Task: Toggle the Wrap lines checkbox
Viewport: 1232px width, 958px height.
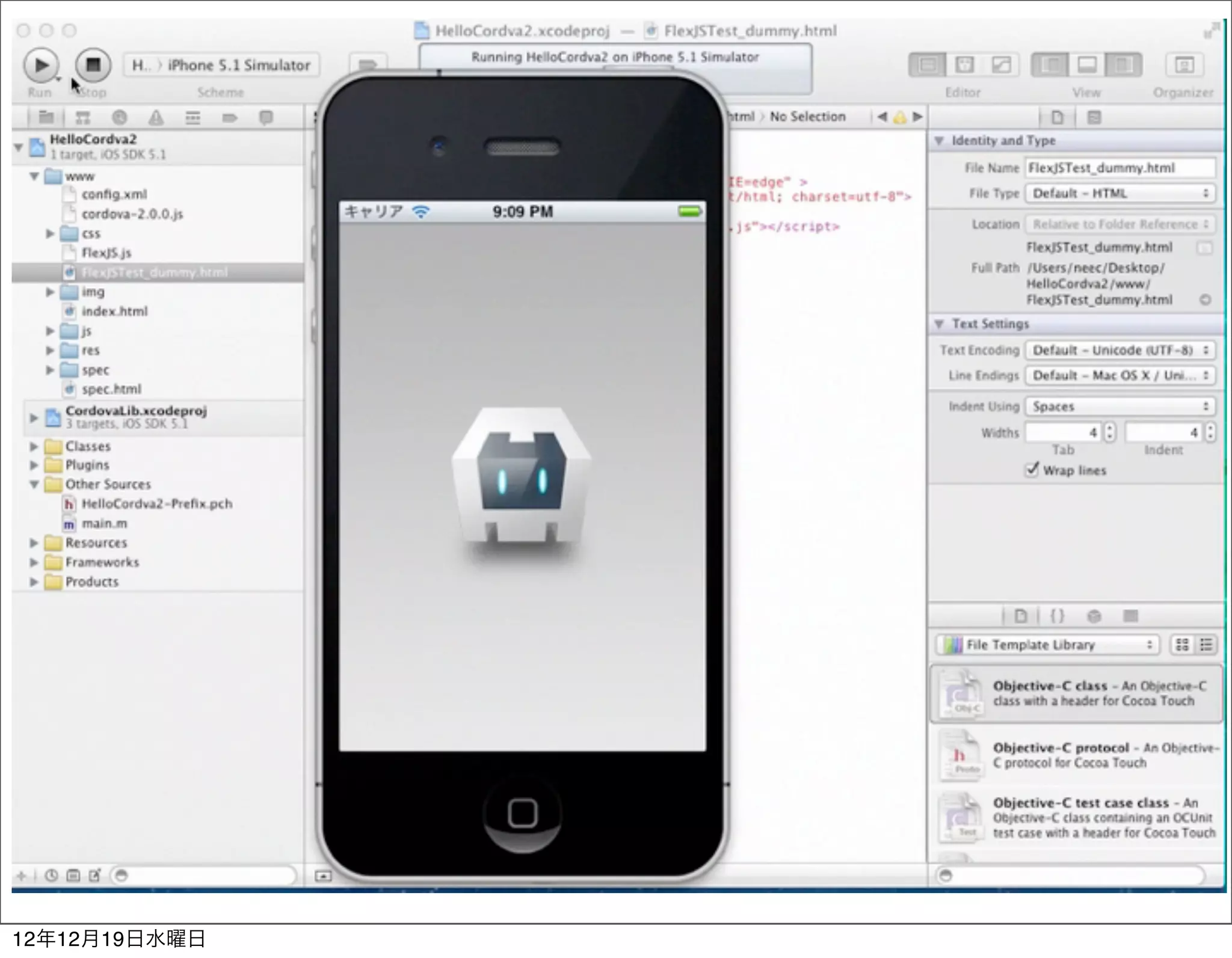Action: [1032, 470]
